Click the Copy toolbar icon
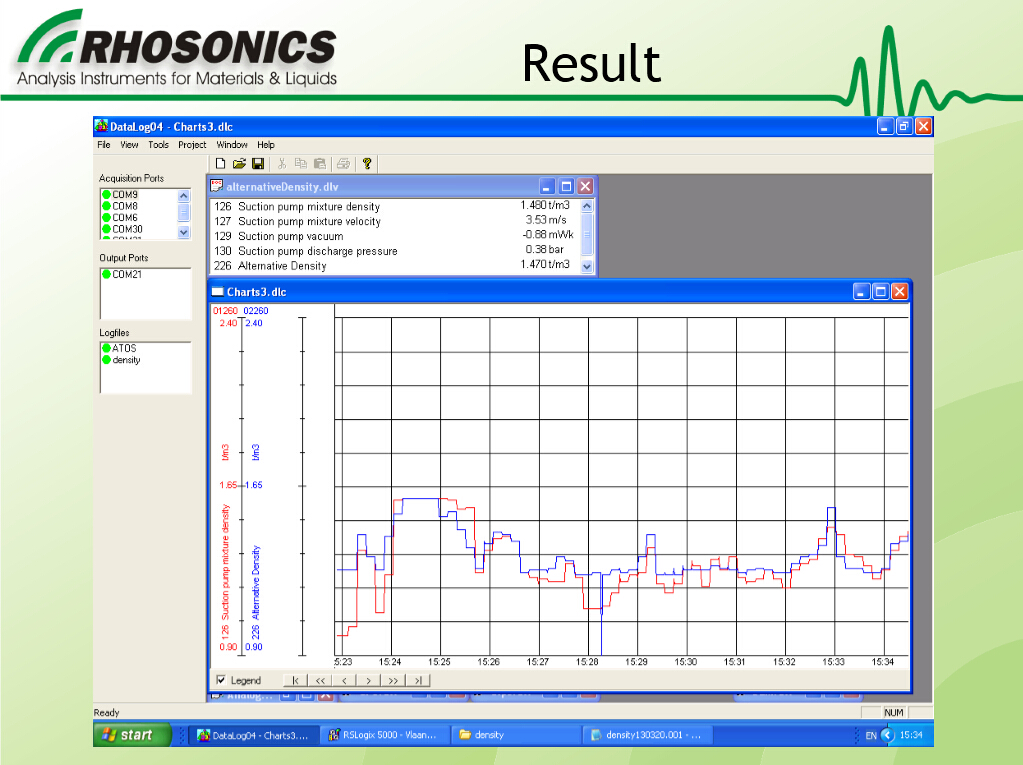The image size is (1023, 765). 300,164
